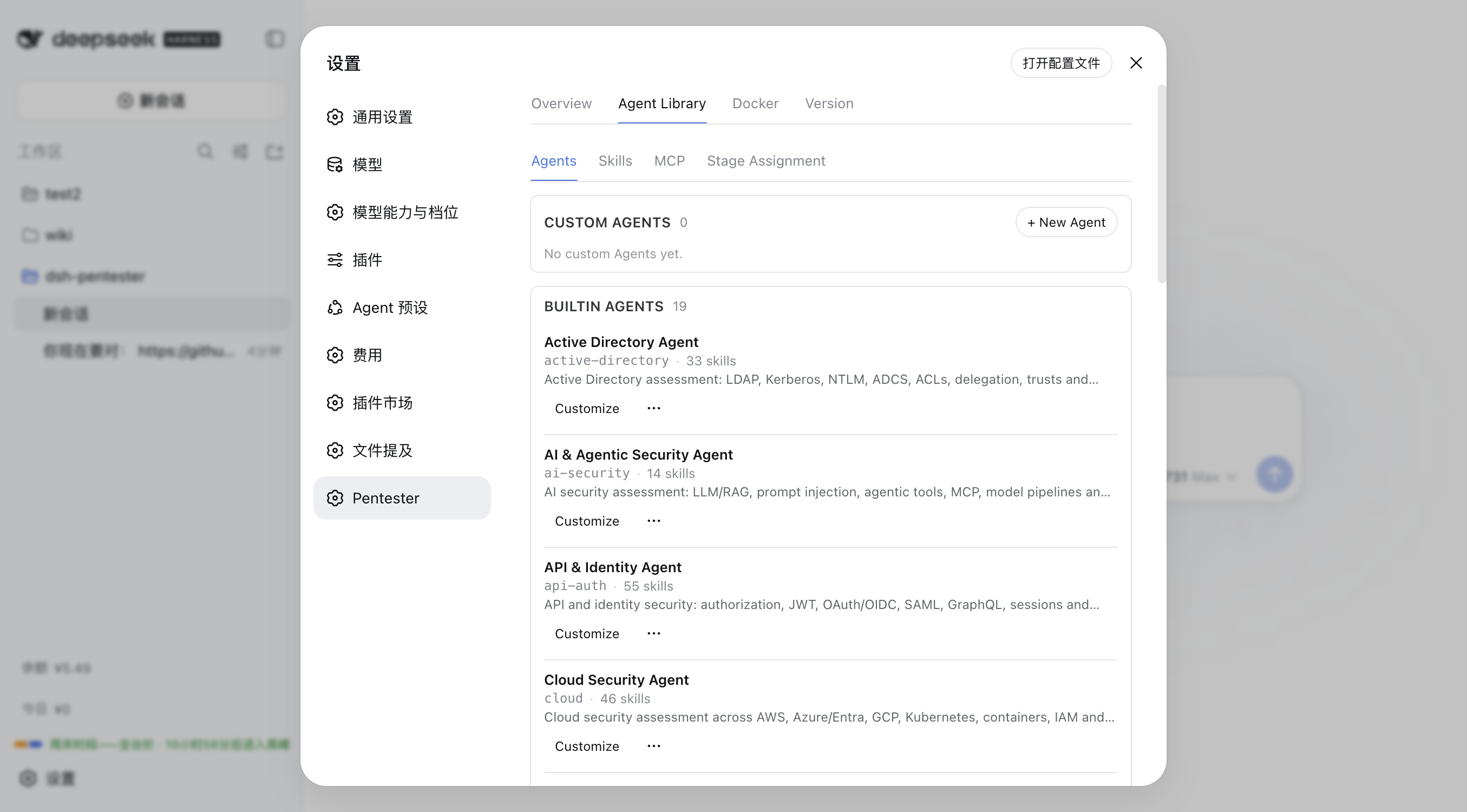This screenshot has width=1467, height=812.
Task: Open dsh-pentester folder in sidebar
Action: 151,276
